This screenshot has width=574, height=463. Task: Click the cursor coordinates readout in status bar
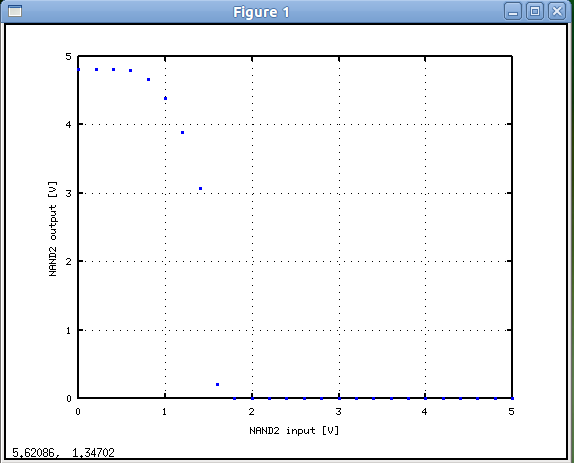coord(63,453)
